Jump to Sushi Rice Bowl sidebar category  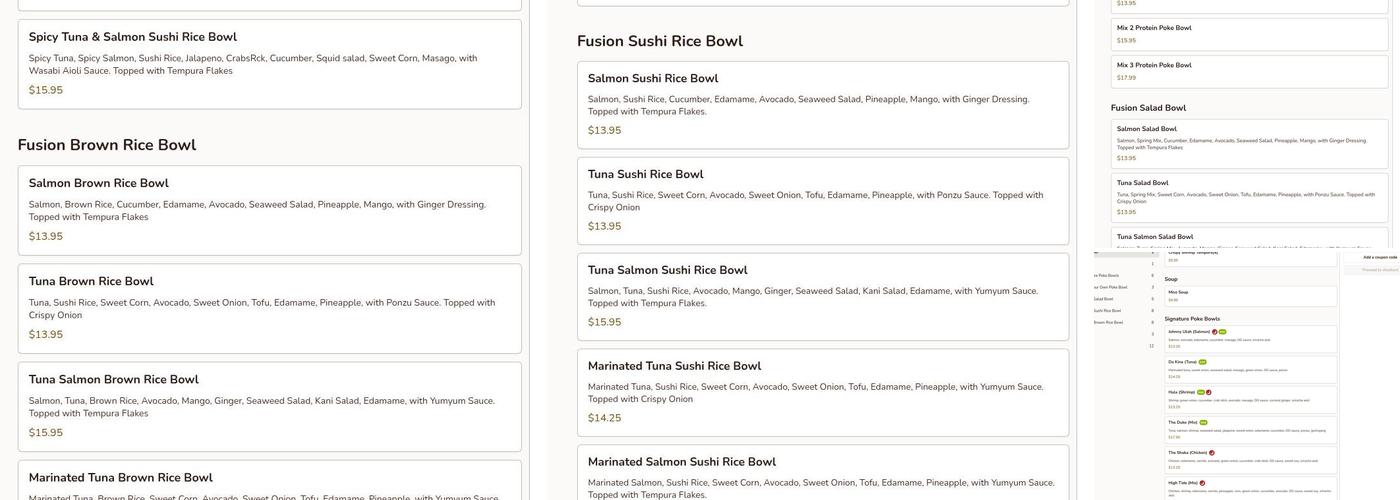tap(1106, 310)
